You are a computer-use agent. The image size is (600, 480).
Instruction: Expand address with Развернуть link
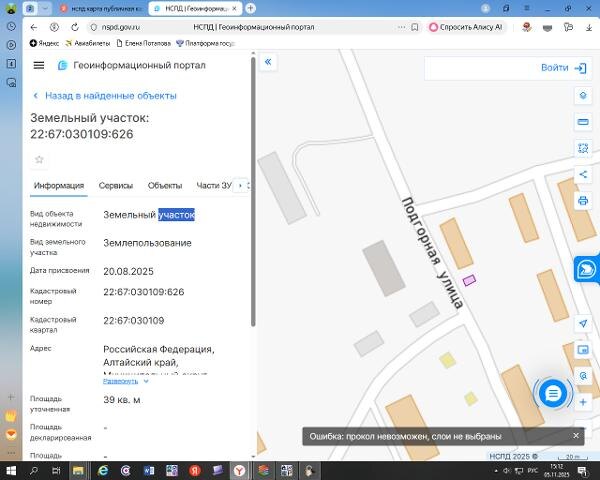click(x=125, y=381)
